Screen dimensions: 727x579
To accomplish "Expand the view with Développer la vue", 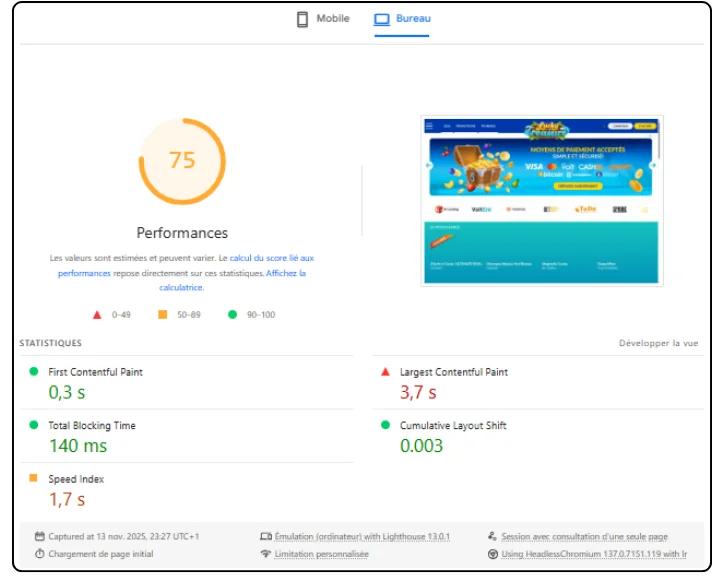I will (x=658, y=343).
